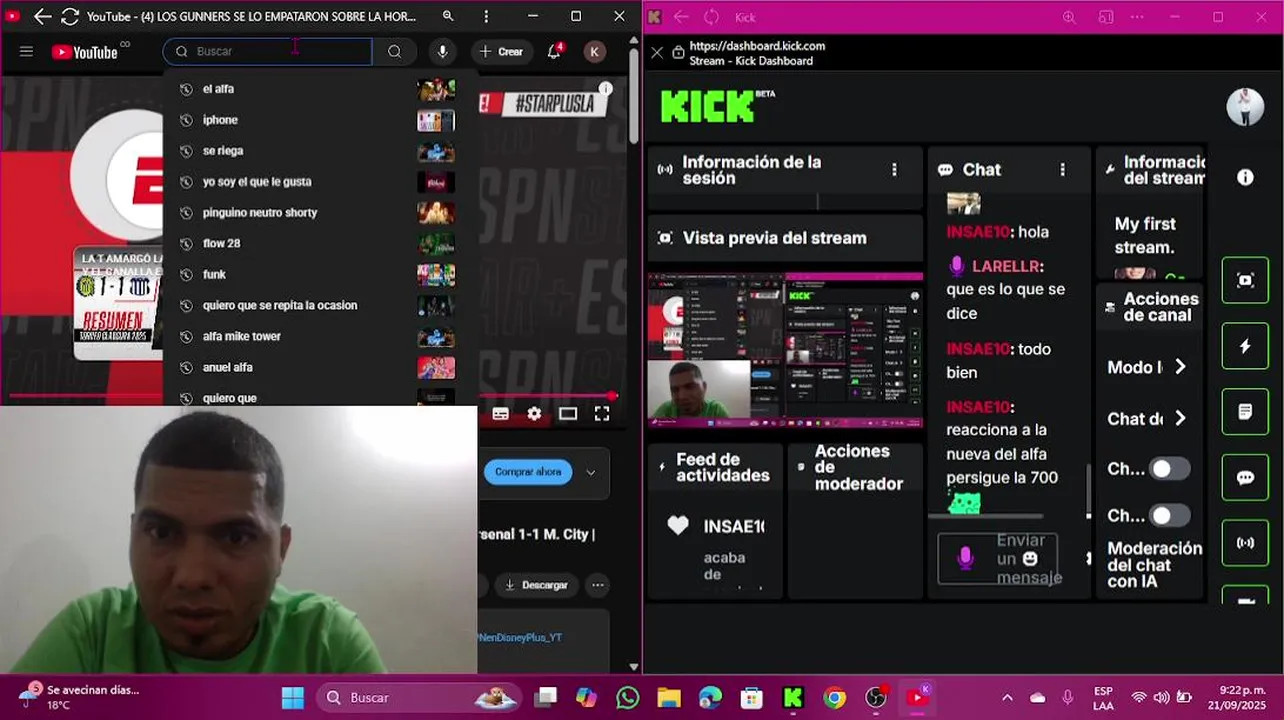Select search suggestion 'flow 28'
This screenshot has height=720, width=1284.
[320, 243]
